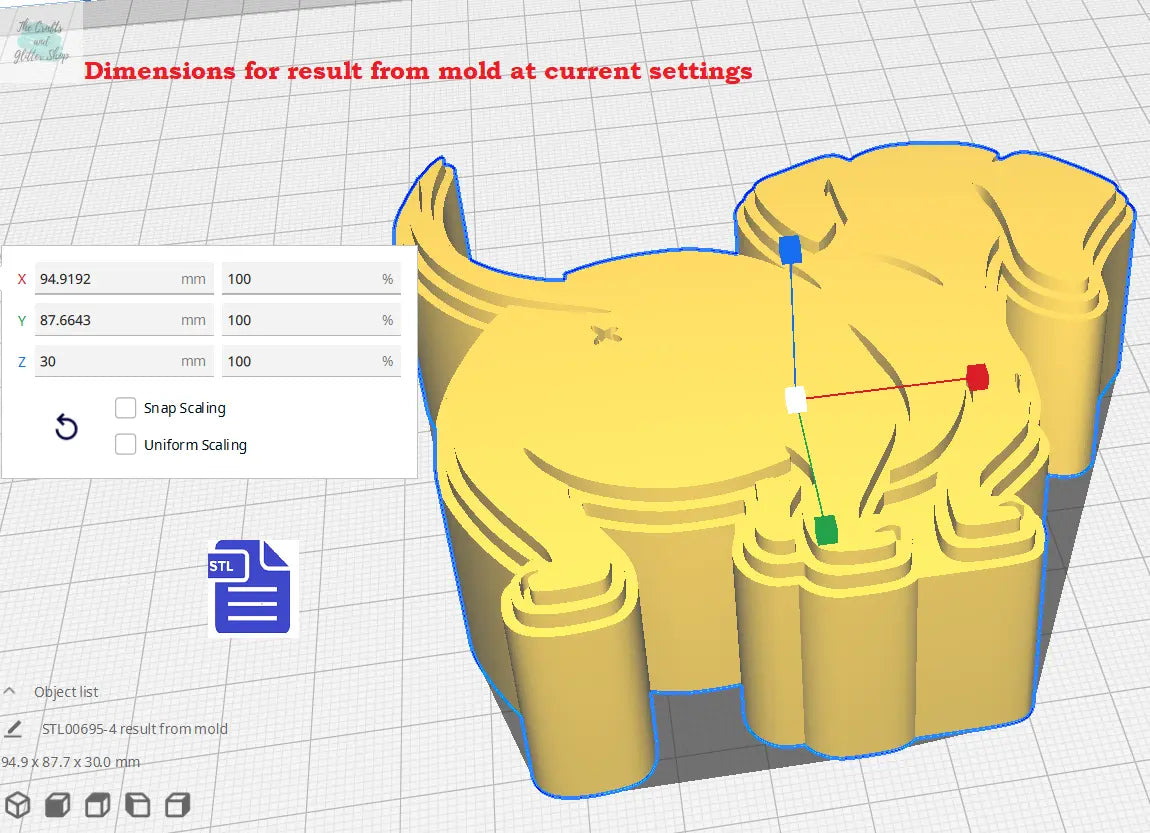The width and height of the screenshot is (1150, 833).
Task: Click the reset scale arrow icon
Action: pos(66,427)
